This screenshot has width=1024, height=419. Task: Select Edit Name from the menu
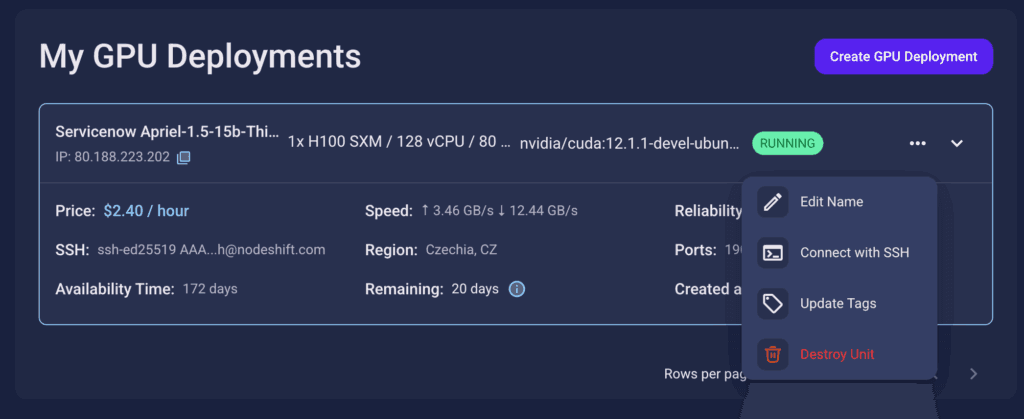click(x=831, y=202)
